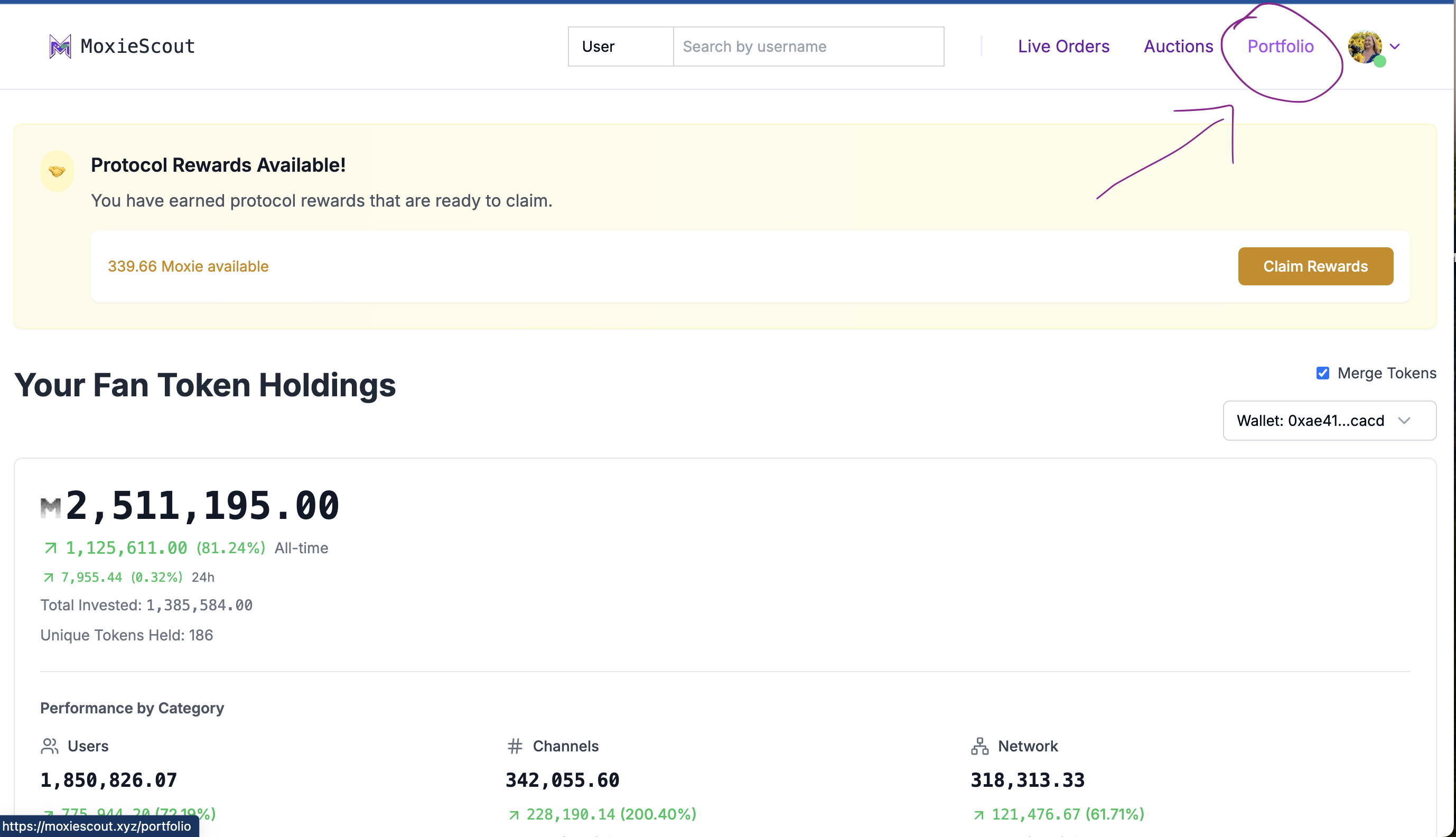Claim the protocol rewards
Image resolution: width=1456 pixels, height=837 pixels.
pos(1315,266)
